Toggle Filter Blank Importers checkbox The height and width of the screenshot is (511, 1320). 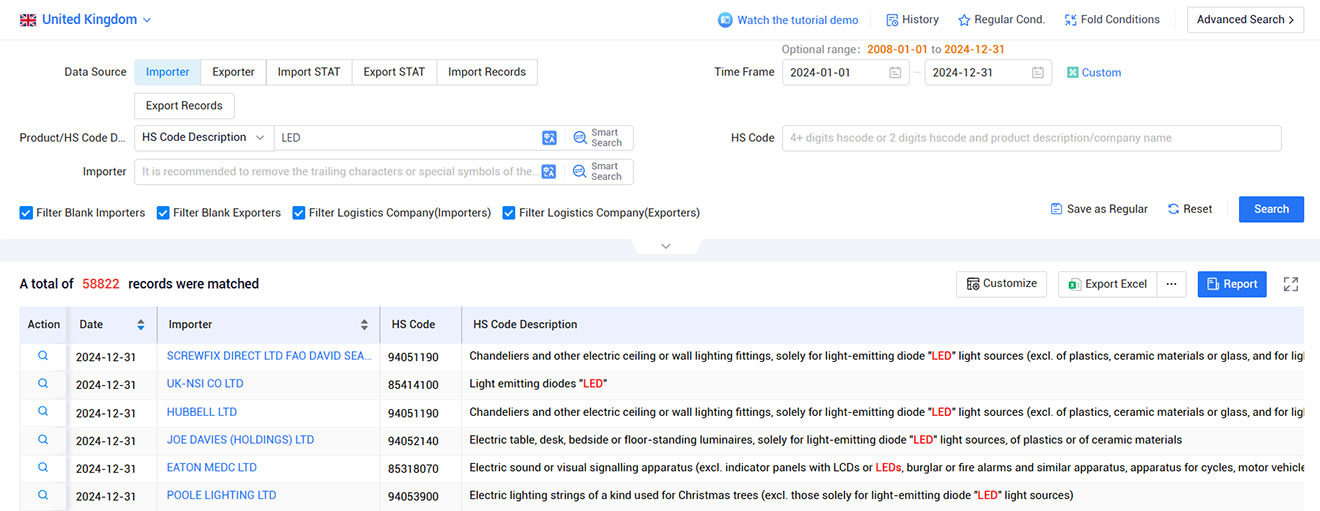pos(26,213)
